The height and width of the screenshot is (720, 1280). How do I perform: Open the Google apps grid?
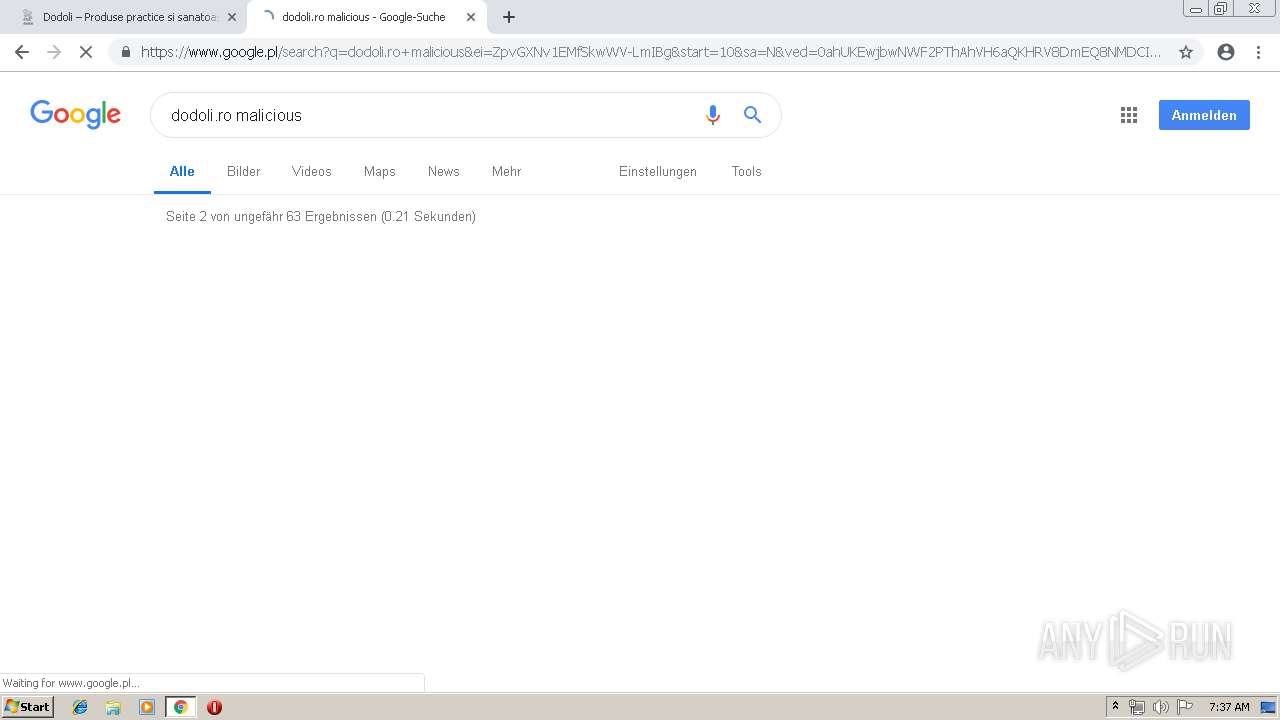click(x=1129, y=115)
